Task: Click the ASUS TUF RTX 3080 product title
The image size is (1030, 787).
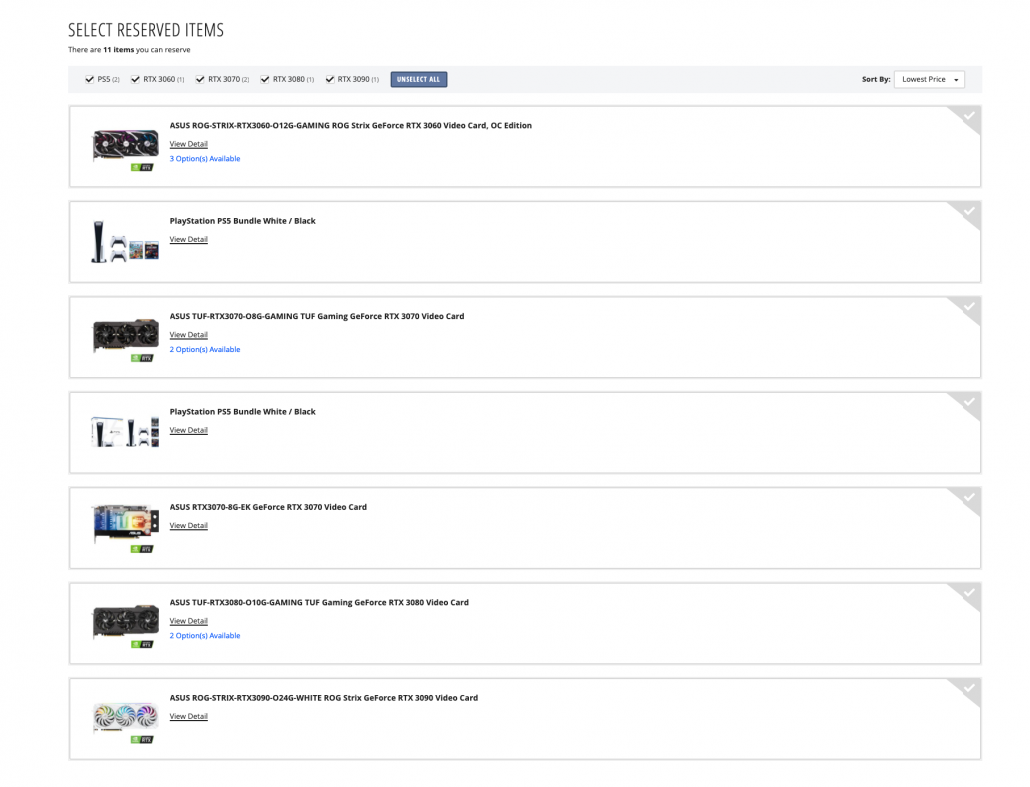Action: (x=319, y=603)
